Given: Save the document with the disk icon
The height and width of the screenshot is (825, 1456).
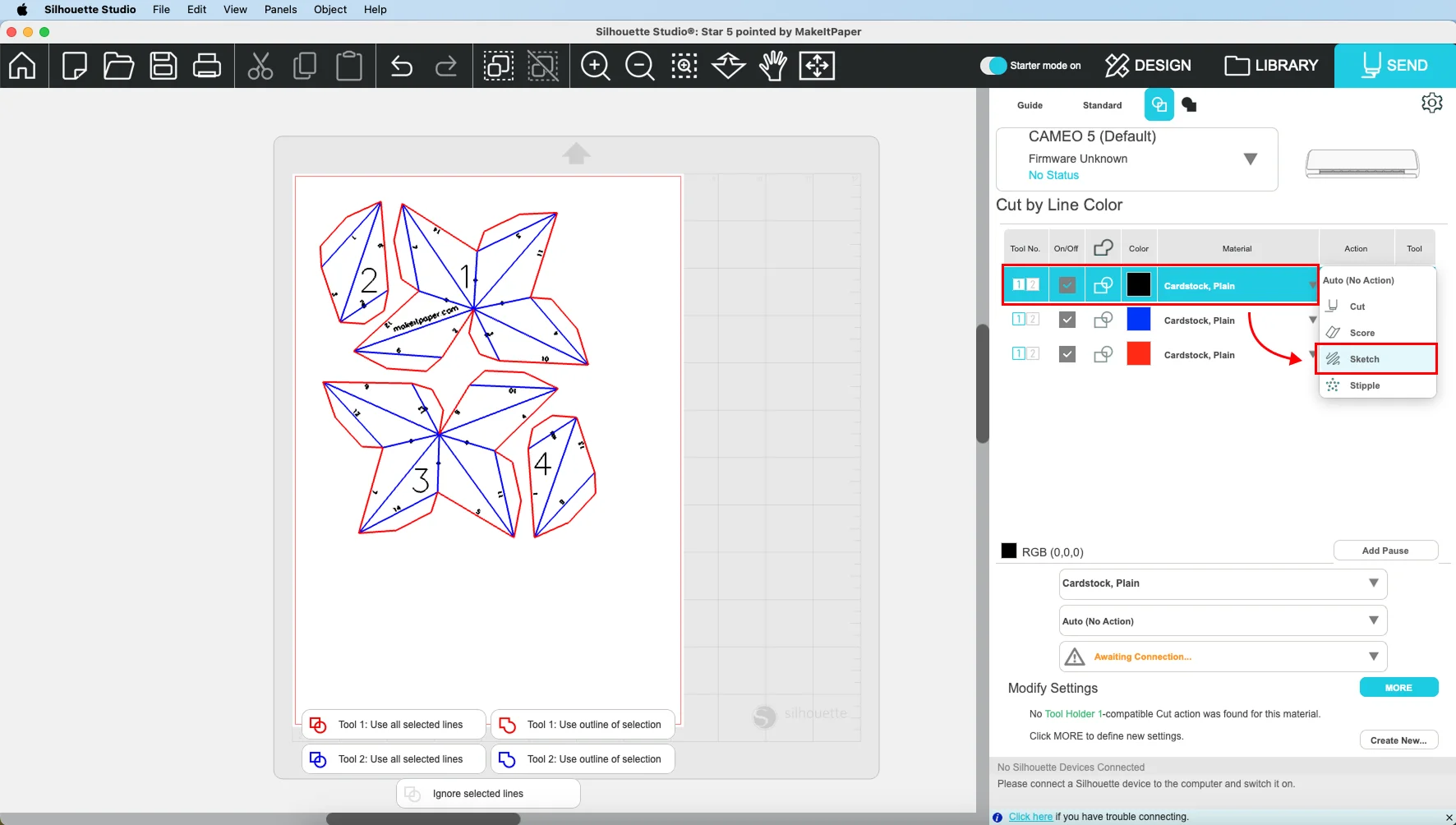Looking at the screenshot, I should (x=163, y=65).
